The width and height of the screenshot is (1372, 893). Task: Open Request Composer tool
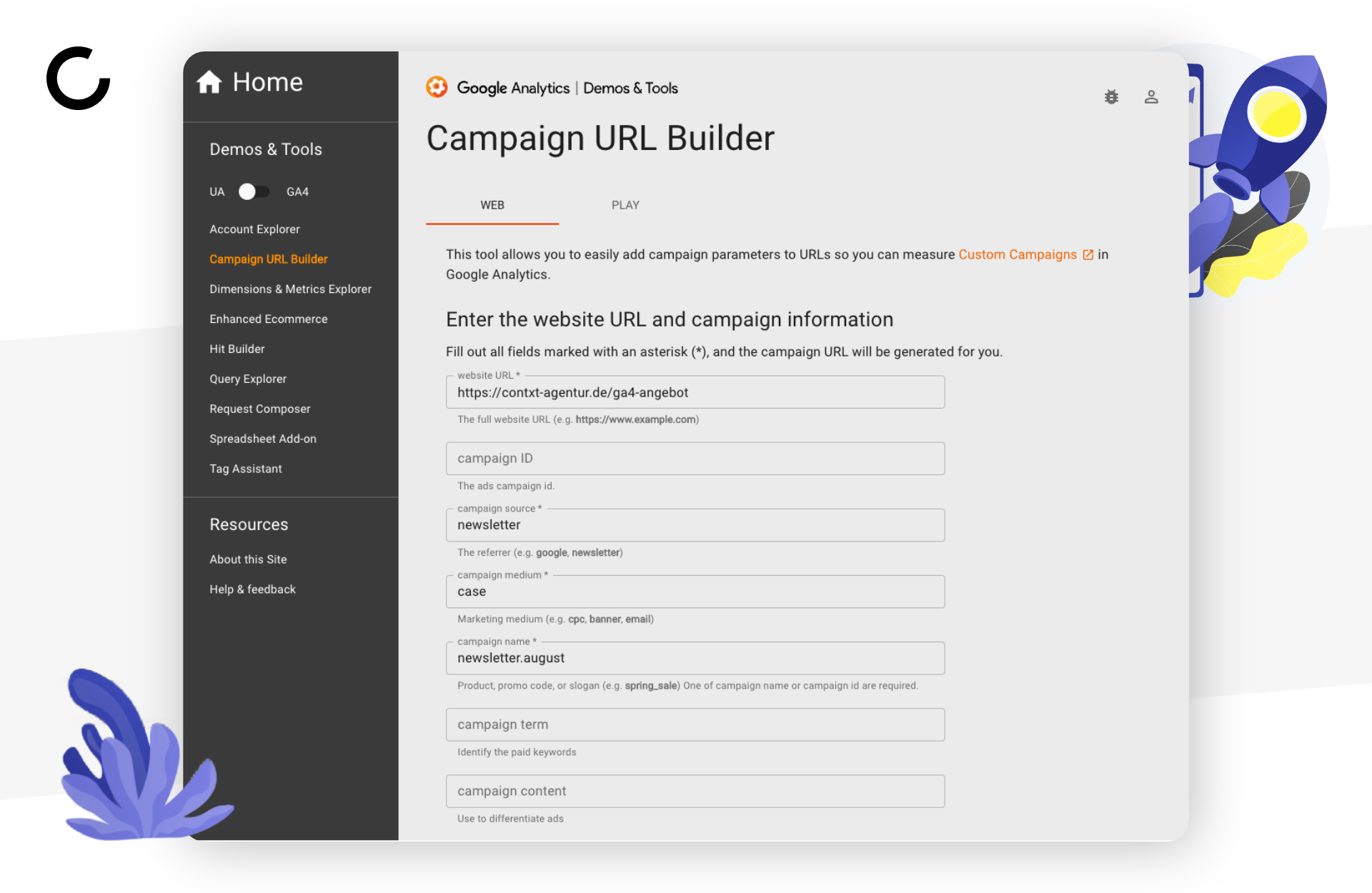[x=260, y=409]
